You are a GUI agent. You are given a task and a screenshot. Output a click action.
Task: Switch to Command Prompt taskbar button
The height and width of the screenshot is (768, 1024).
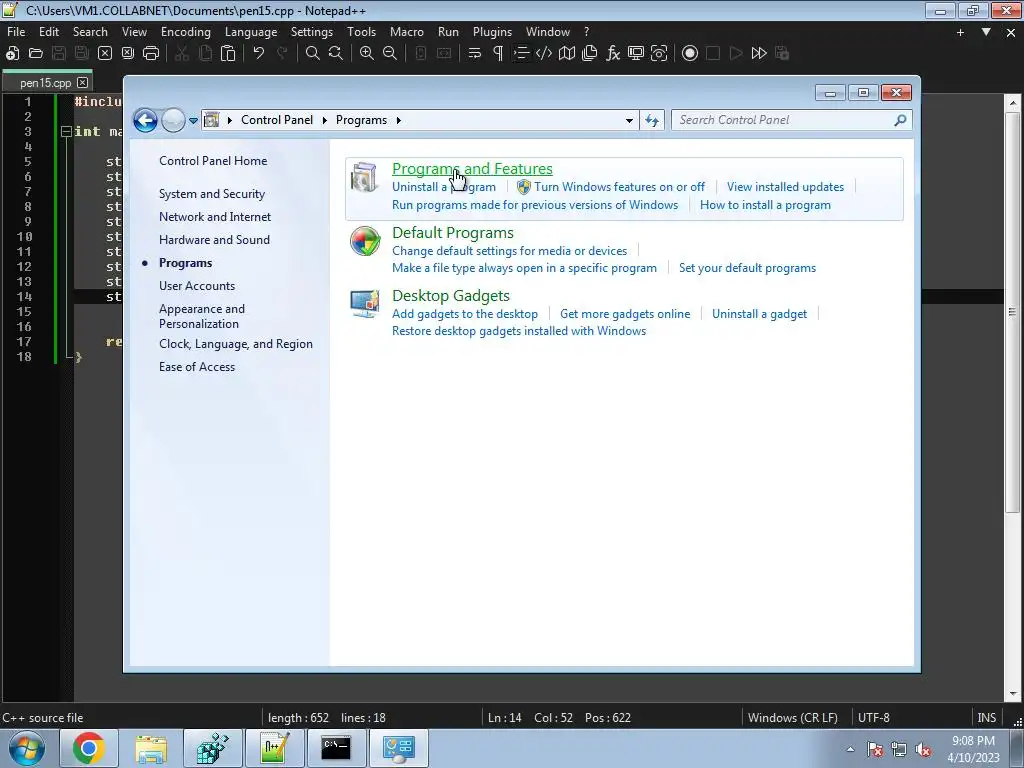[x=336, y=748]
